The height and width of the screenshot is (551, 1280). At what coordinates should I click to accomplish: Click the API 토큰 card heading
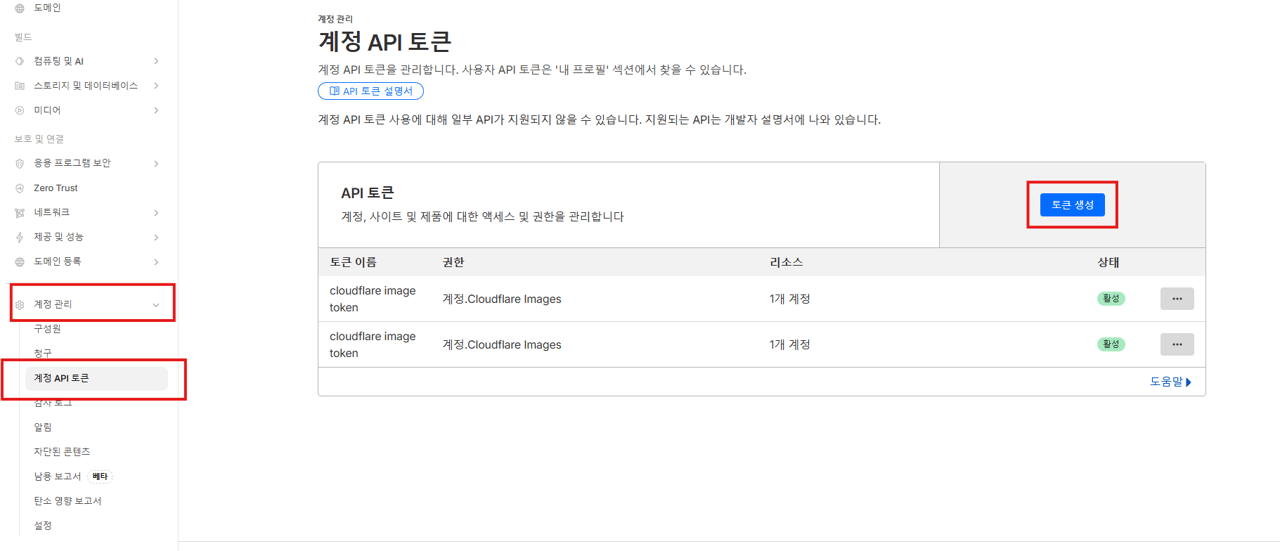[x=367, y=193]
